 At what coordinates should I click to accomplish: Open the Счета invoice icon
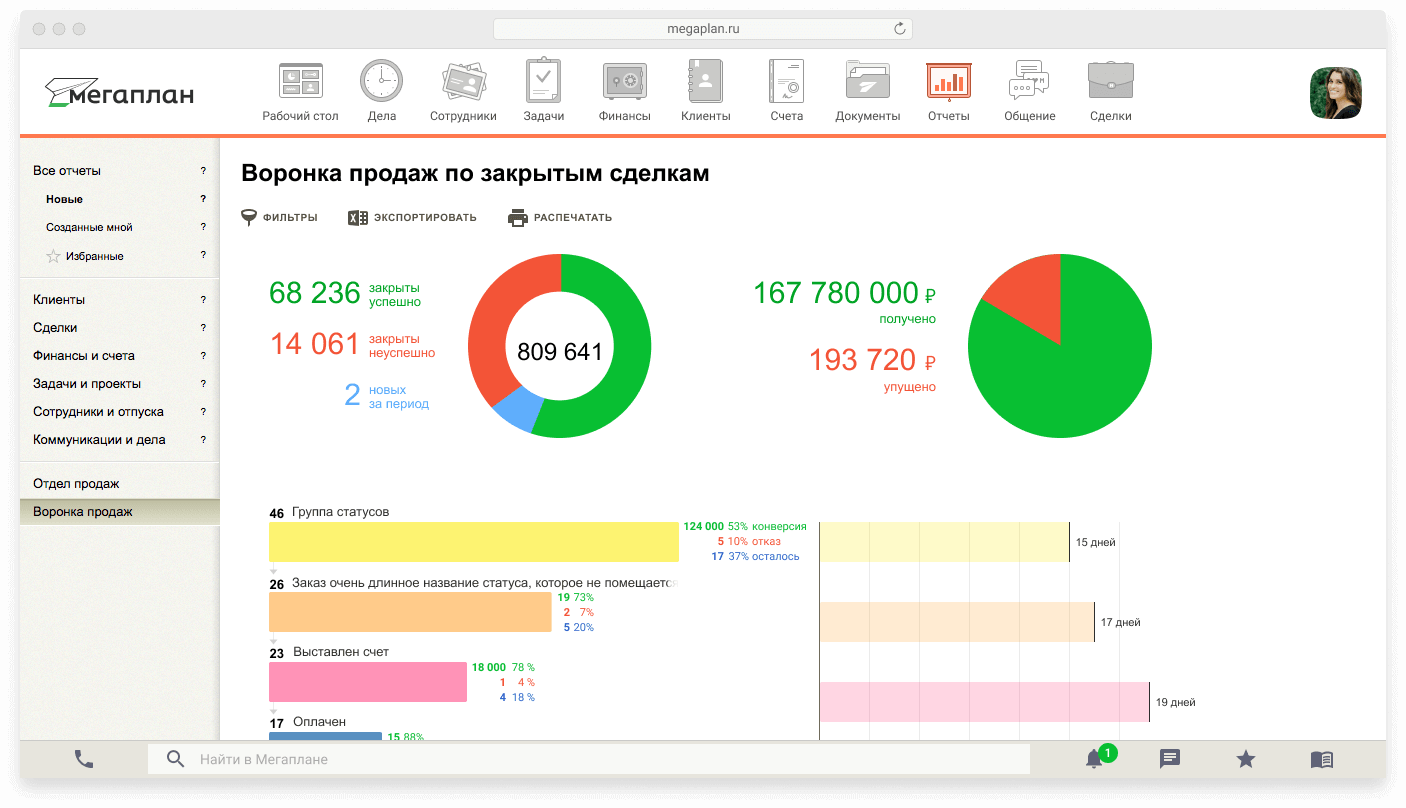pyautogui.click(x=787, y=81)
